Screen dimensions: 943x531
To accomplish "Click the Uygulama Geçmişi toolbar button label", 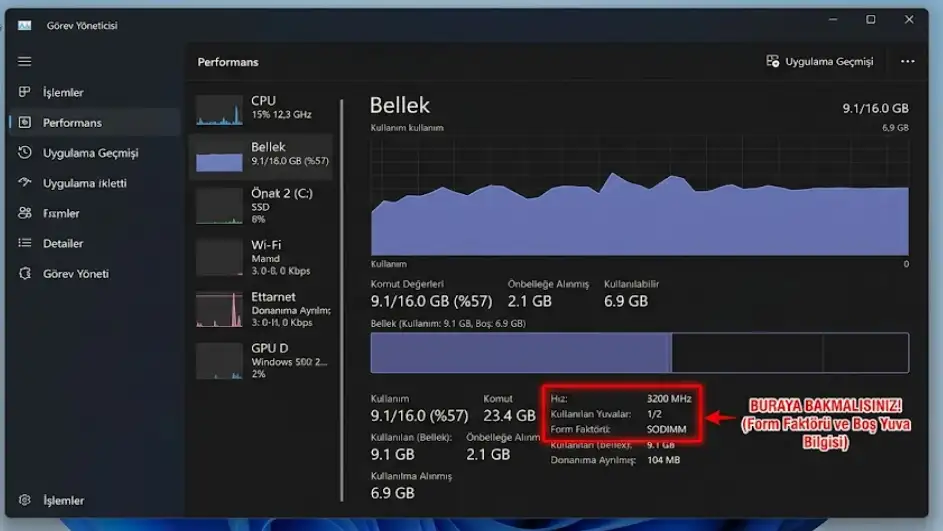I will [829, 61].
